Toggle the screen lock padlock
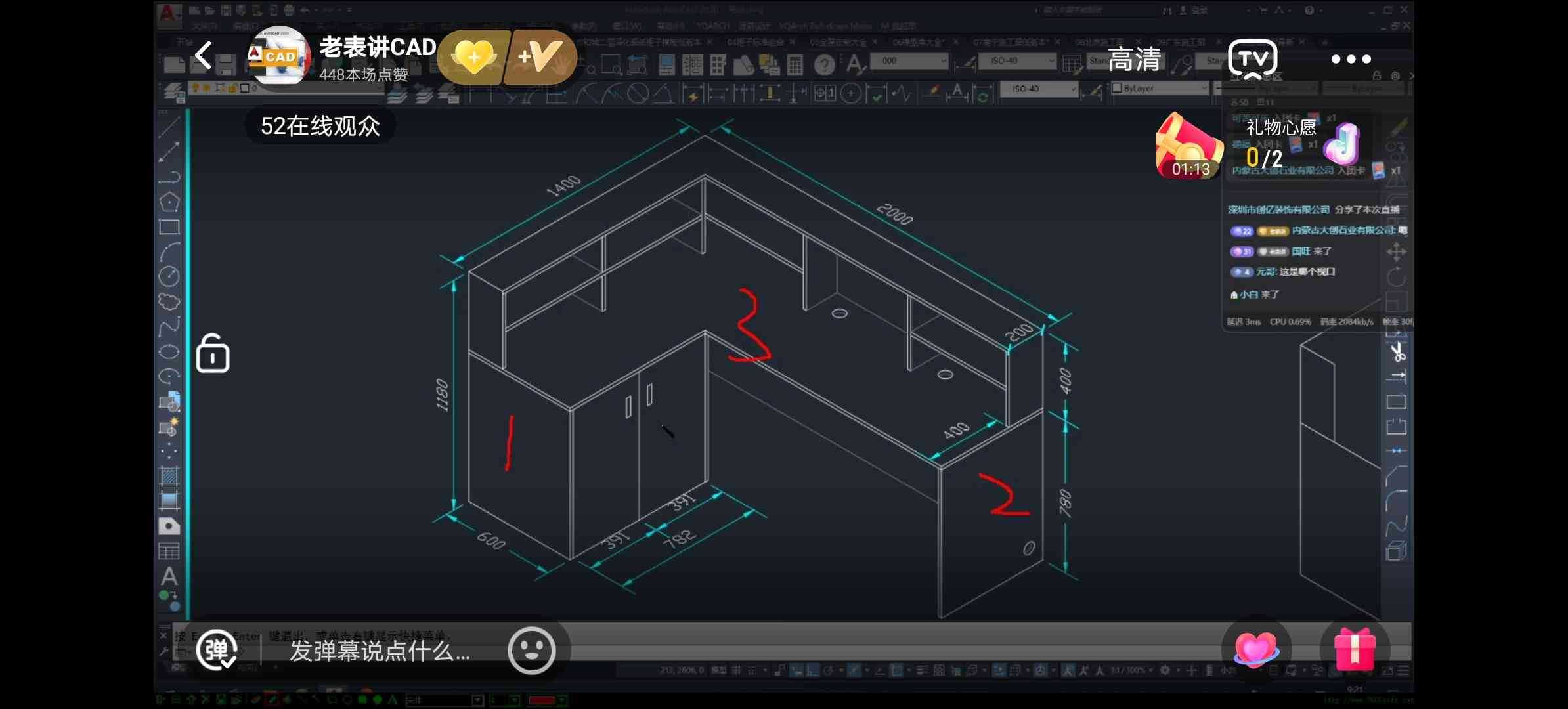1568x709 pixels. coord(213,353)
